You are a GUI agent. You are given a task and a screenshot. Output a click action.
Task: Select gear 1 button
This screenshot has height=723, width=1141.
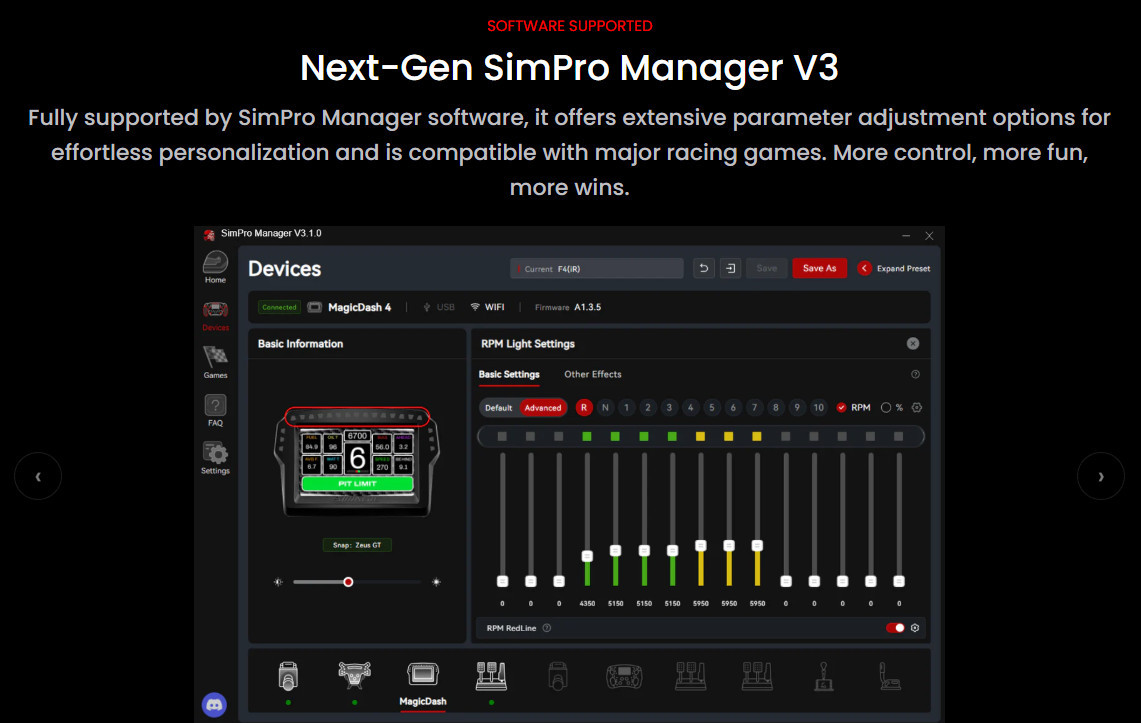(627, 407)
